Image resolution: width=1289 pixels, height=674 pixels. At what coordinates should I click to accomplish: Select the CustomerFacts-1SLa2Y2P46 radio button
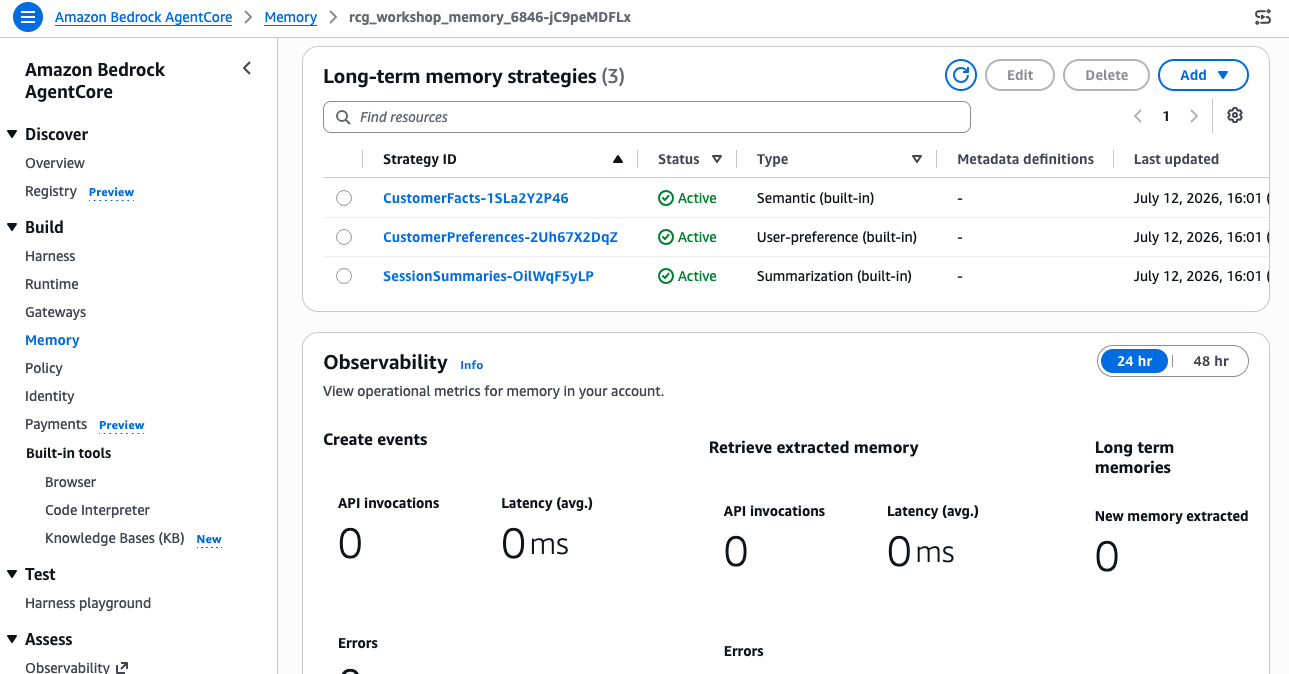tap(344, 198)
